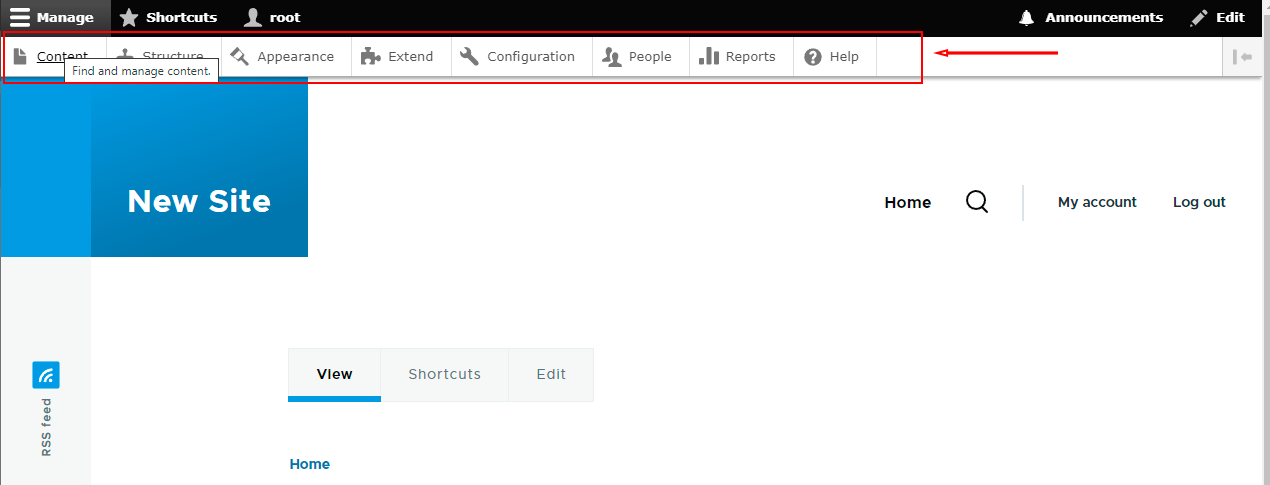The height and width of the screenshot is (485, 1270).
Task: Open Shortcuts via the star icon
Action: [129, 17]
